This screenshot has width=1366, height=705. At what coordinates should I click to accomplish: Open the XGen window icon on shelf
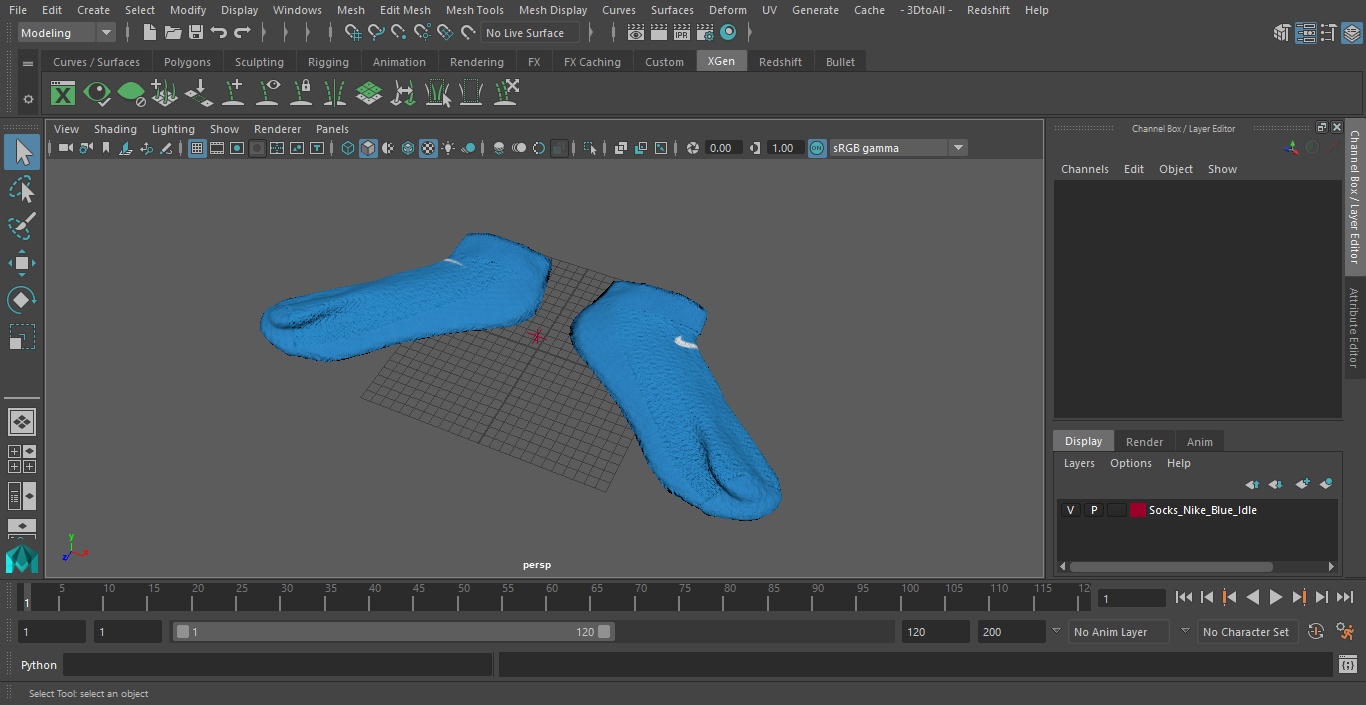pos(63,94)
